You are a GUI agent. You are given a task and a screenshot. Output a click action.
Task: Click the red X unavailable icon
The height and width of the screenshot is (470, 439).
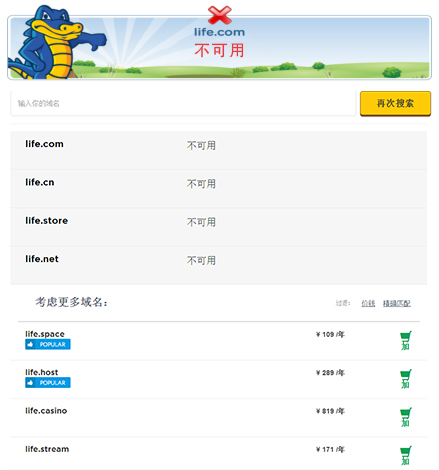(220, 15)
